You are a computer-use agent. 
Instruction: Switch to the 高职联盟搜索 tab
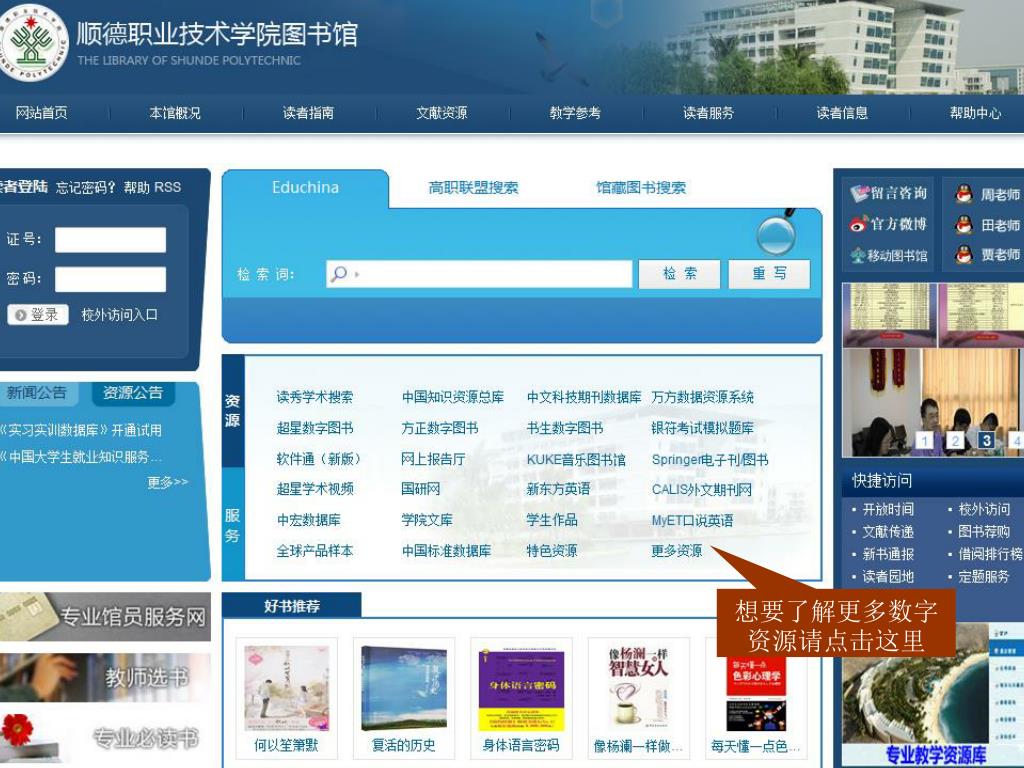click(473, 188)
